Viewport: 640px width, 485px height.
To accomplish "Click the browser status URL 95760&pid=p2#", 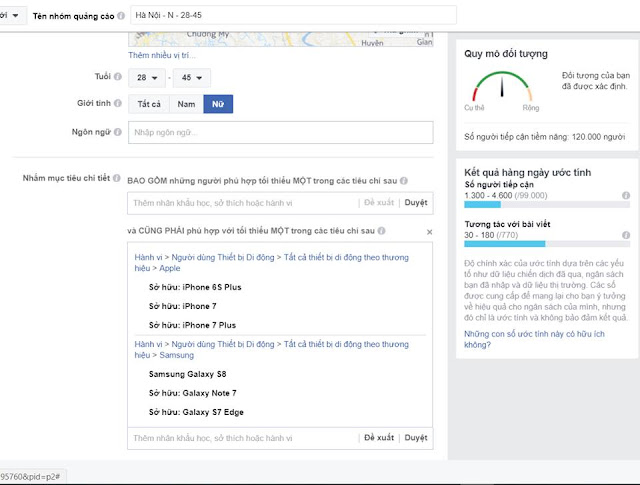I will [x=30, y=476].
